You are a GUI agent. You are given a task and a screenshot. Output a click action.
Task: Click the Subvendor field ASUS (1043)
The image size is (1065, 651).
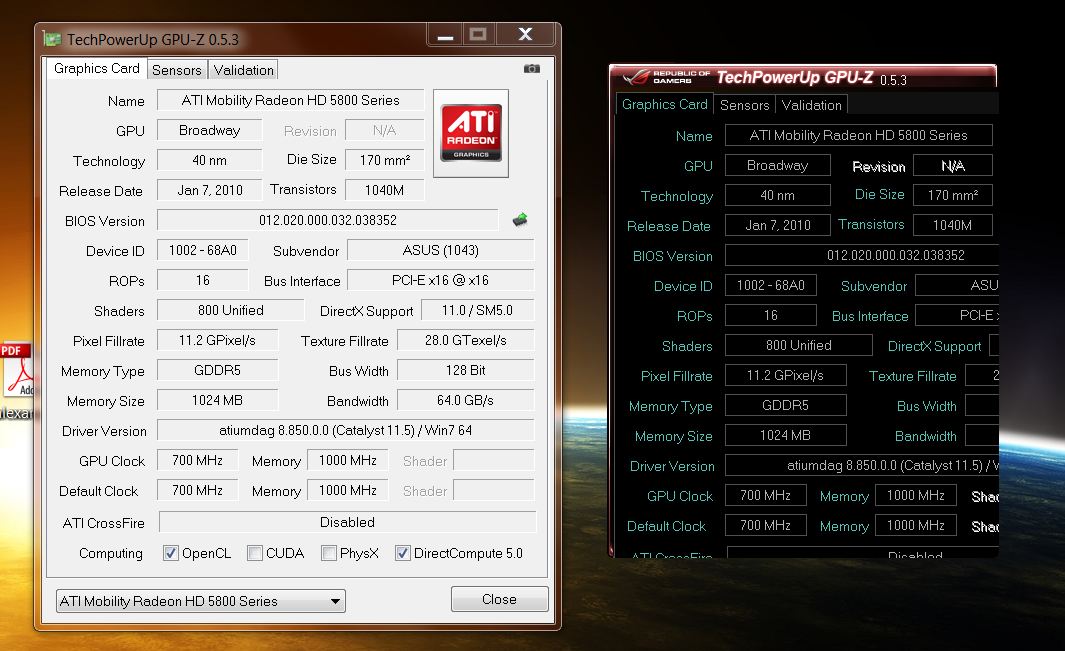(x=441, y=250)
